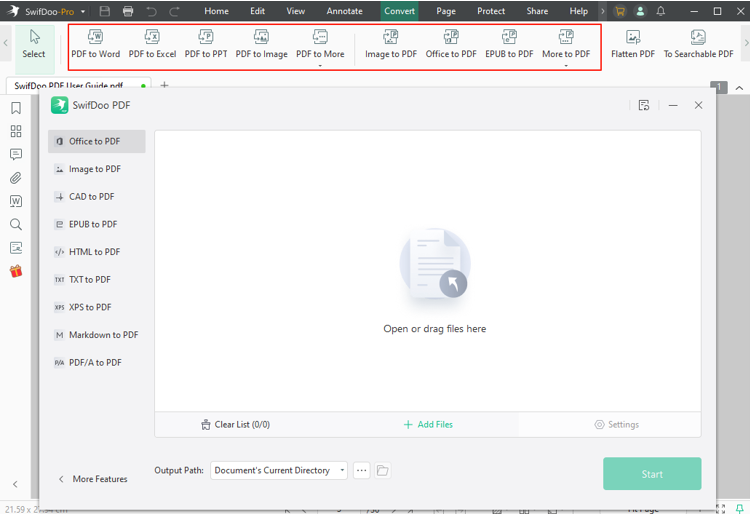The height and width of the screenshot is (514, 750).
Task: Click the Word icon in sidebar
Action: coord(16,201)
